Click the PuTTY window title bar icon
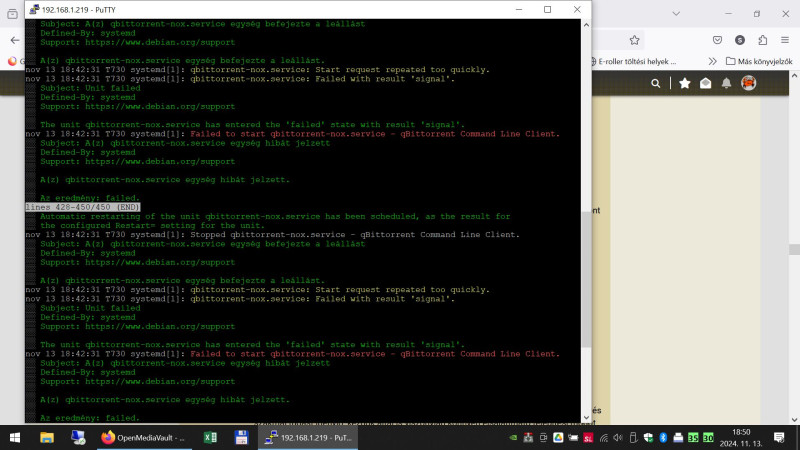Image resolution: width=800 pixels, height=450 pixels. click(x=34, y=9)
